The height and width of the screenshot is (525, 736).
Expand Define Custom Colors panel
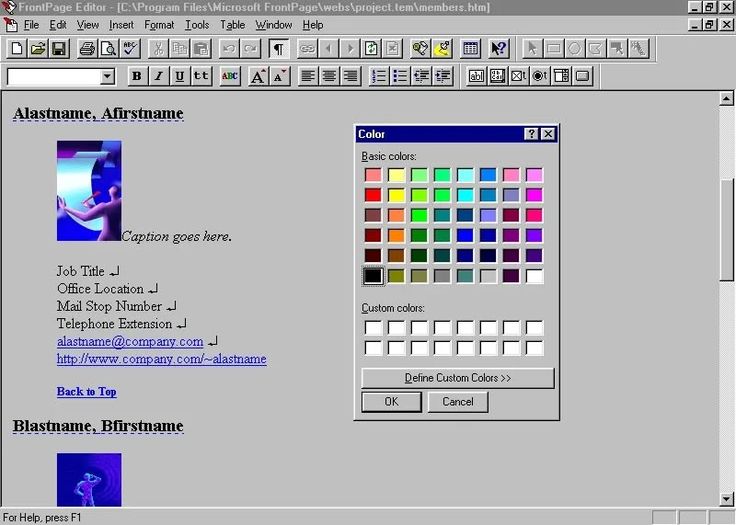pyautogui.click(x=457, y=378)
